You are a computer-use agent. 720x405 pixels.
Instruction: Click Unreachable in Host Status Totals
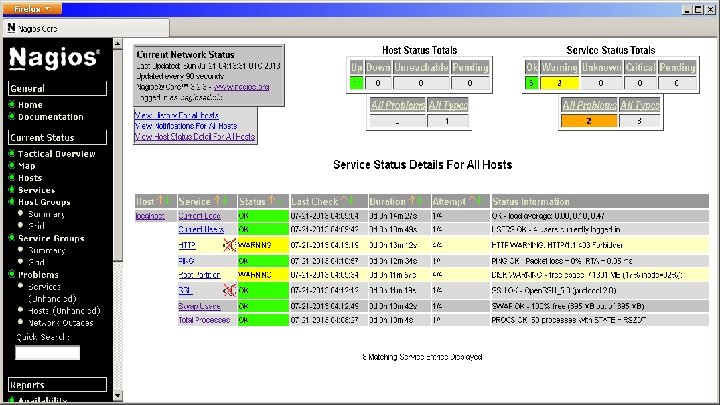pyautogui.click(x=421, y=67)
